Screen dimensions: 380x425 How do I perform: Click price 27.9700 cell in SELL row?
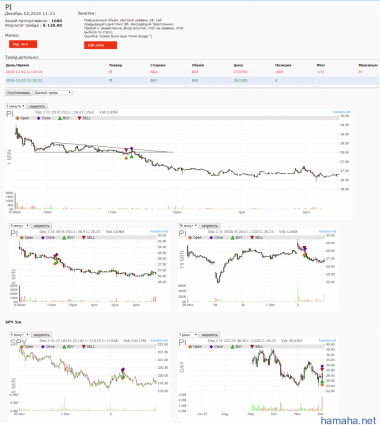click(241, 72)
